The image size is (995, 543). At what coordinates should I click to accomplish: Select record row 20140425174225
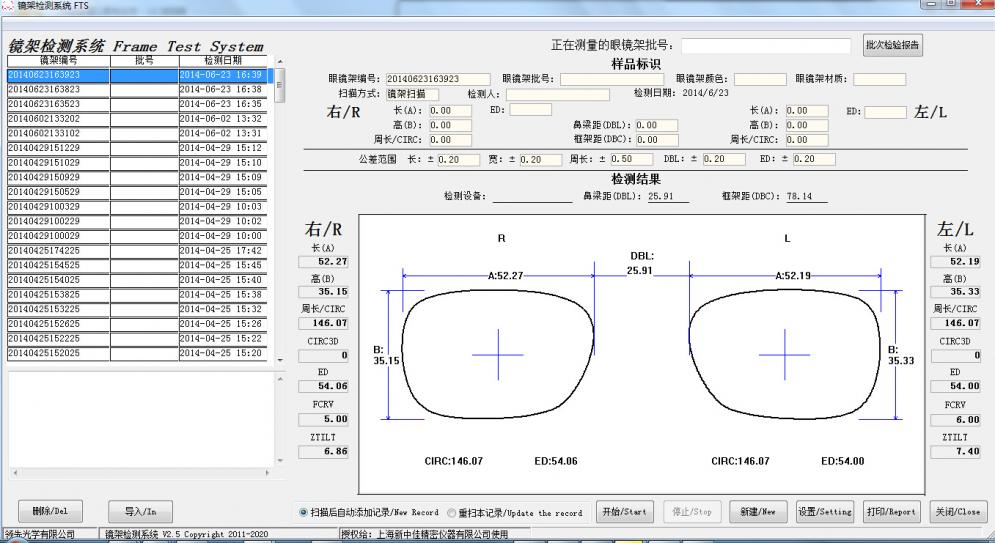pyautogui.click(x=137, y=251)
